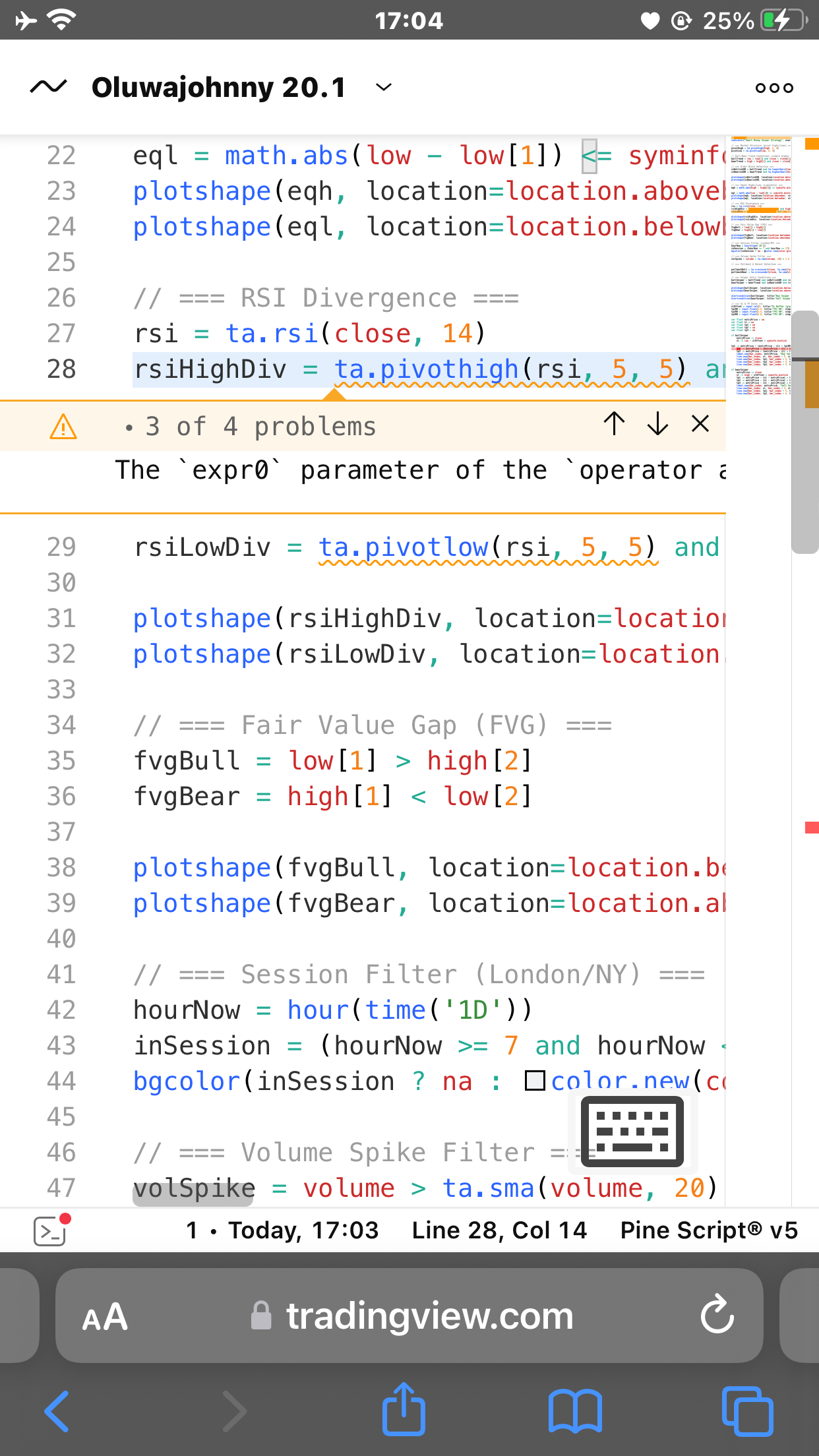This screenshot has width=819, height=1456.
Task: Click line number 28 in the gutter
Action: [61, 369]
